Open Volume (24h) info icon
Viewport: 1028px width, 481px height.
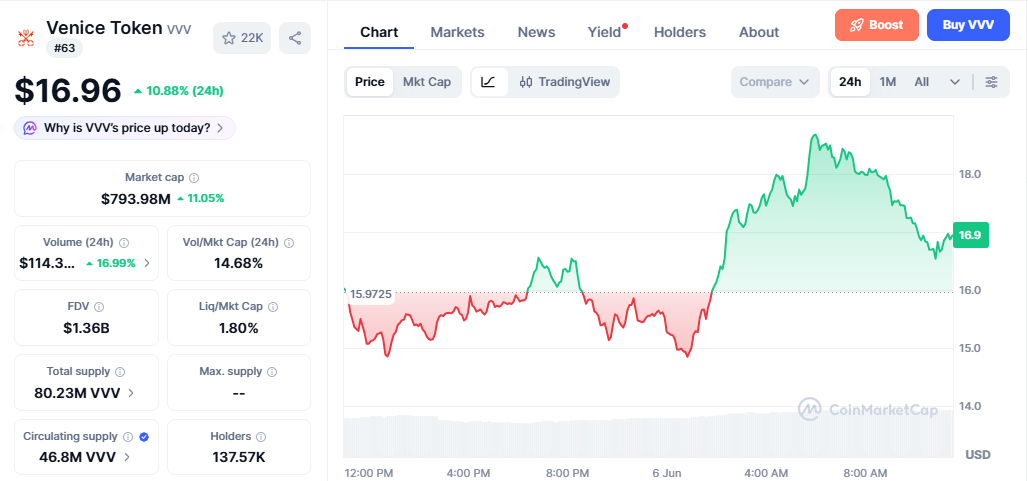(x=124, y=242)
